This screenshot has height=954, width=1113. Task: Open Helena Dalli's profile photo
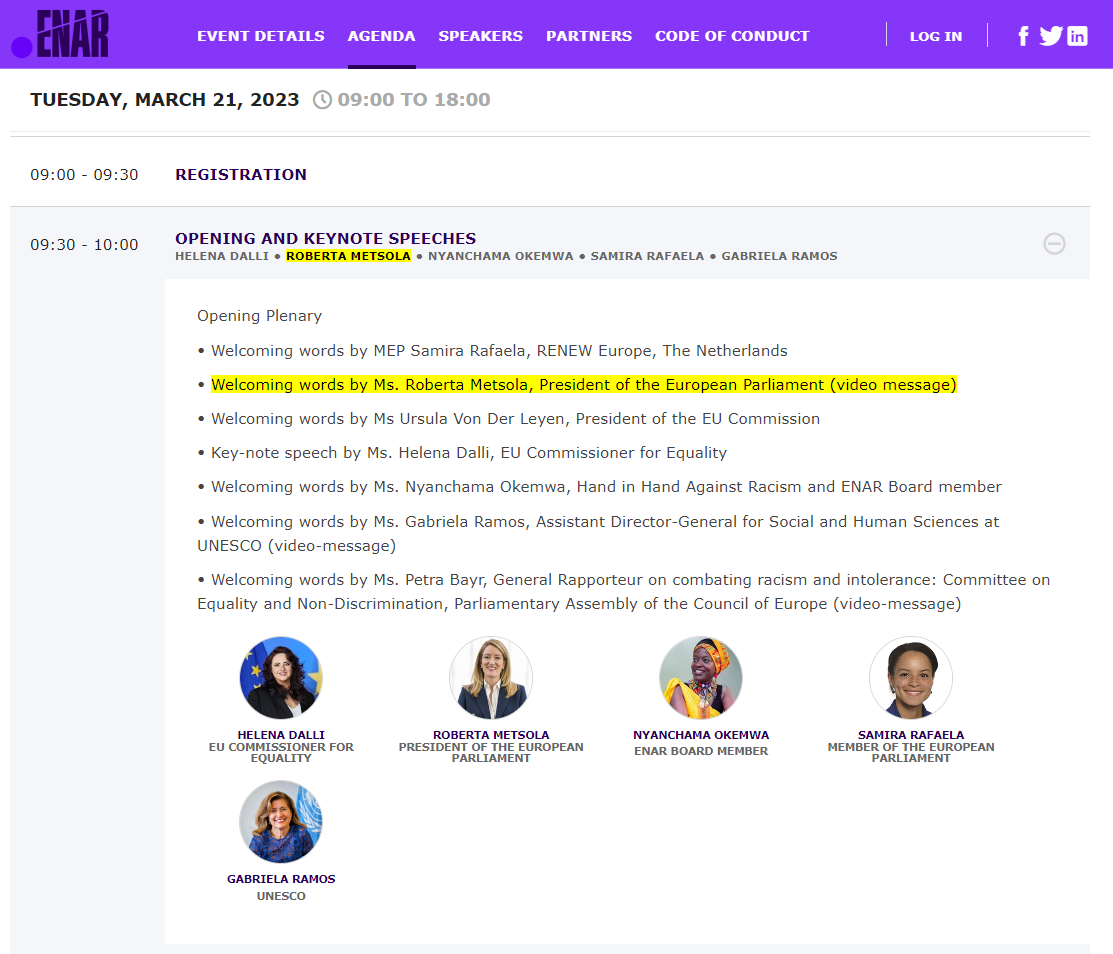click(x=281, y=678)
